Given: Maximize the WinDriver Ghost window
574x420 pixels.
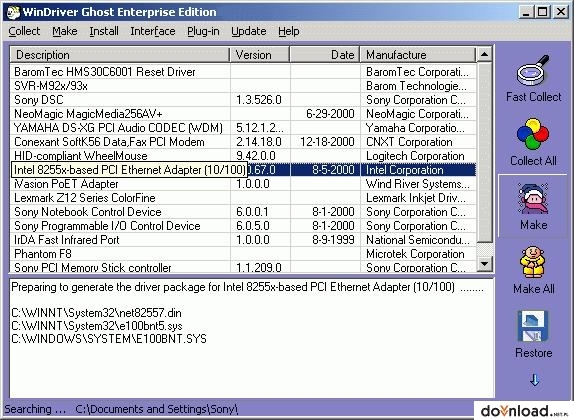Looking at the screenshot, I should pyautogui.click(x=543, y=12).
